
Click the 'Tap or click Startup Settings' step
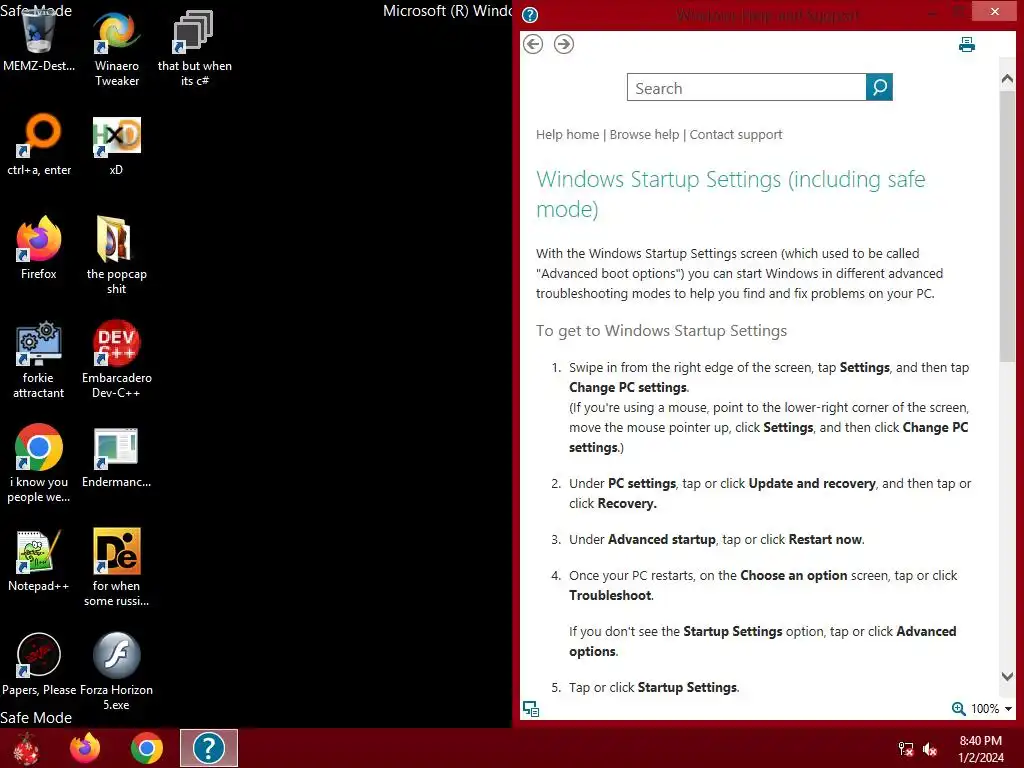[x=654, y=687]
